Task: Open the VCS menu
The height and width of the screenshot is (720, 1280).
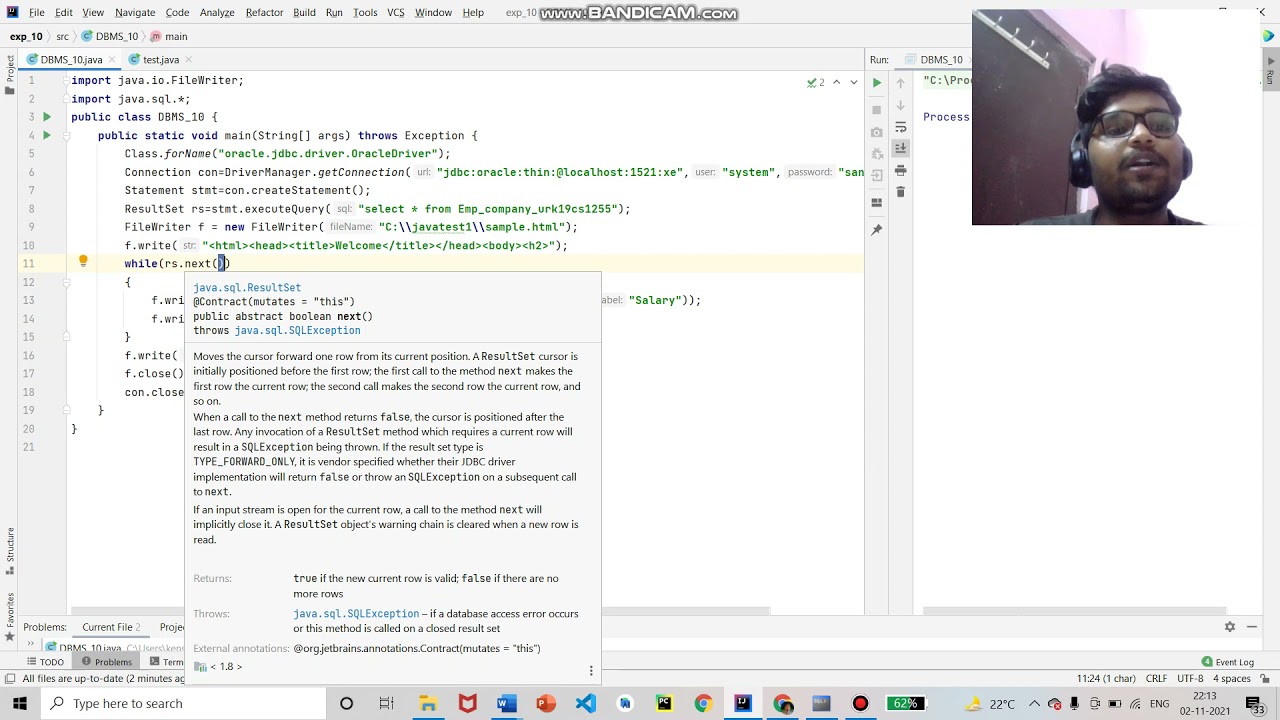Action: [396, 12]
